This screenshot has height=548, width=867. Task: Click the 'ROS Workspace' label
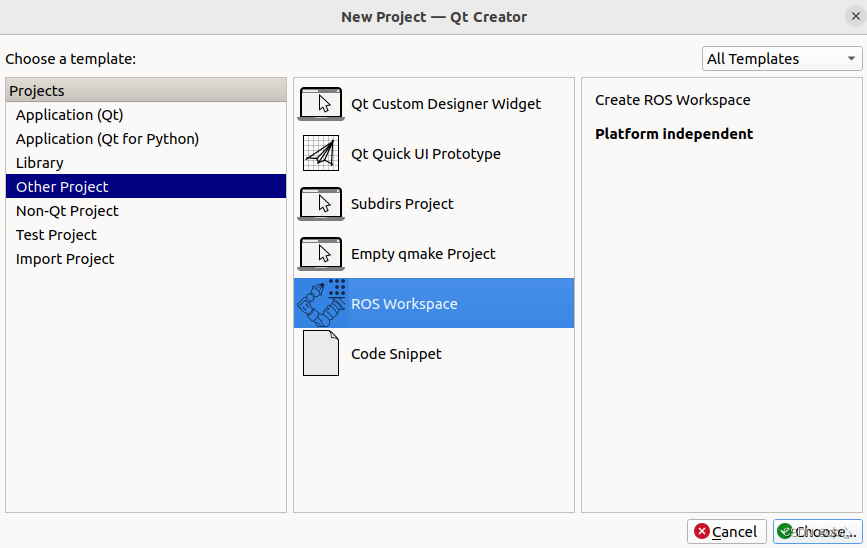pos(404,304)
